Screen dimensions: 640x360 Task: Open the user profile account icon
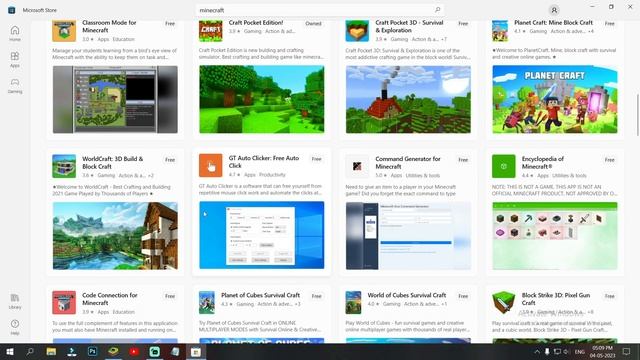[554, 10]
